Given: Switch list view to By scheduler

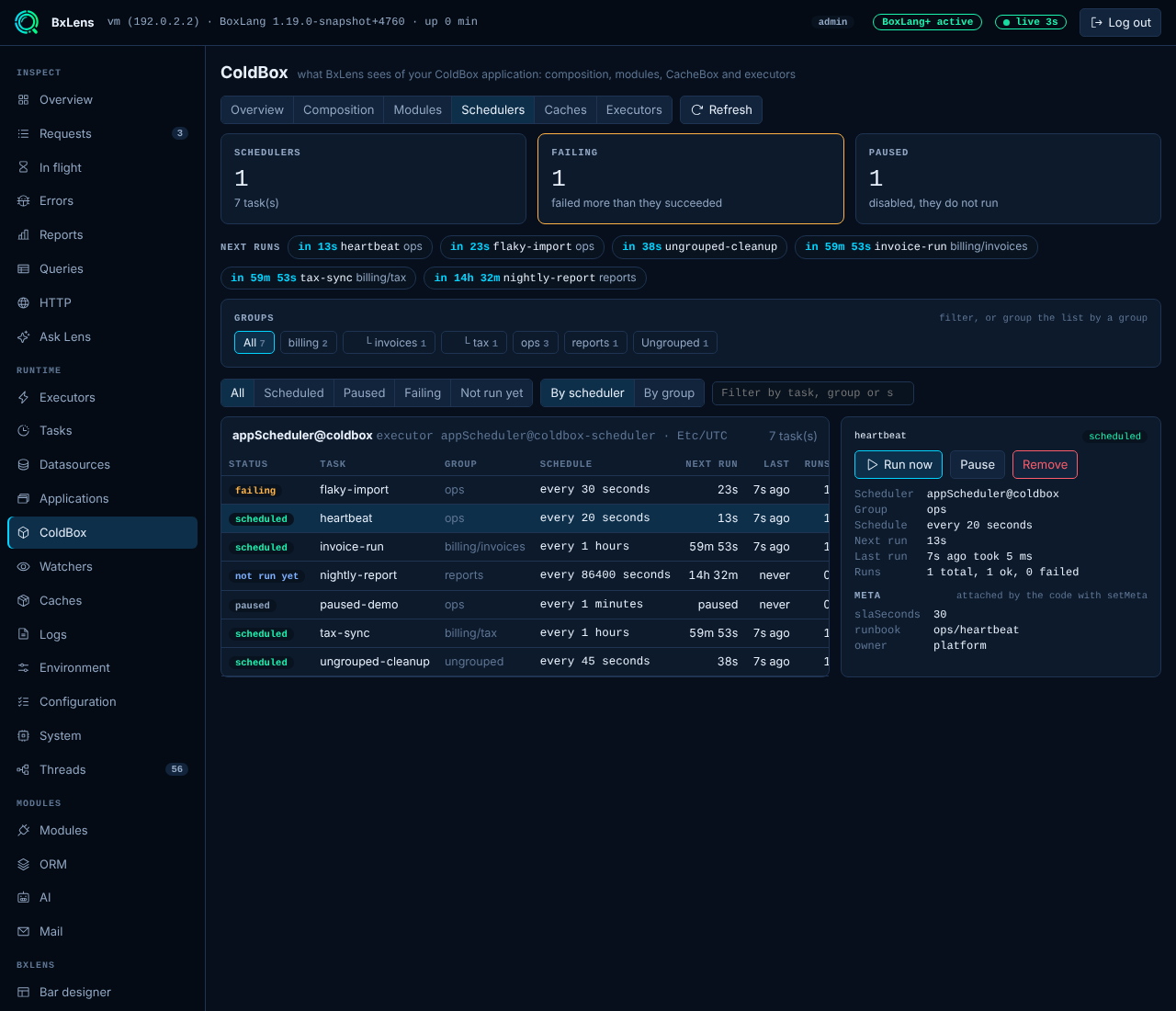Looking at the screenshot, I should coord(587,393).
